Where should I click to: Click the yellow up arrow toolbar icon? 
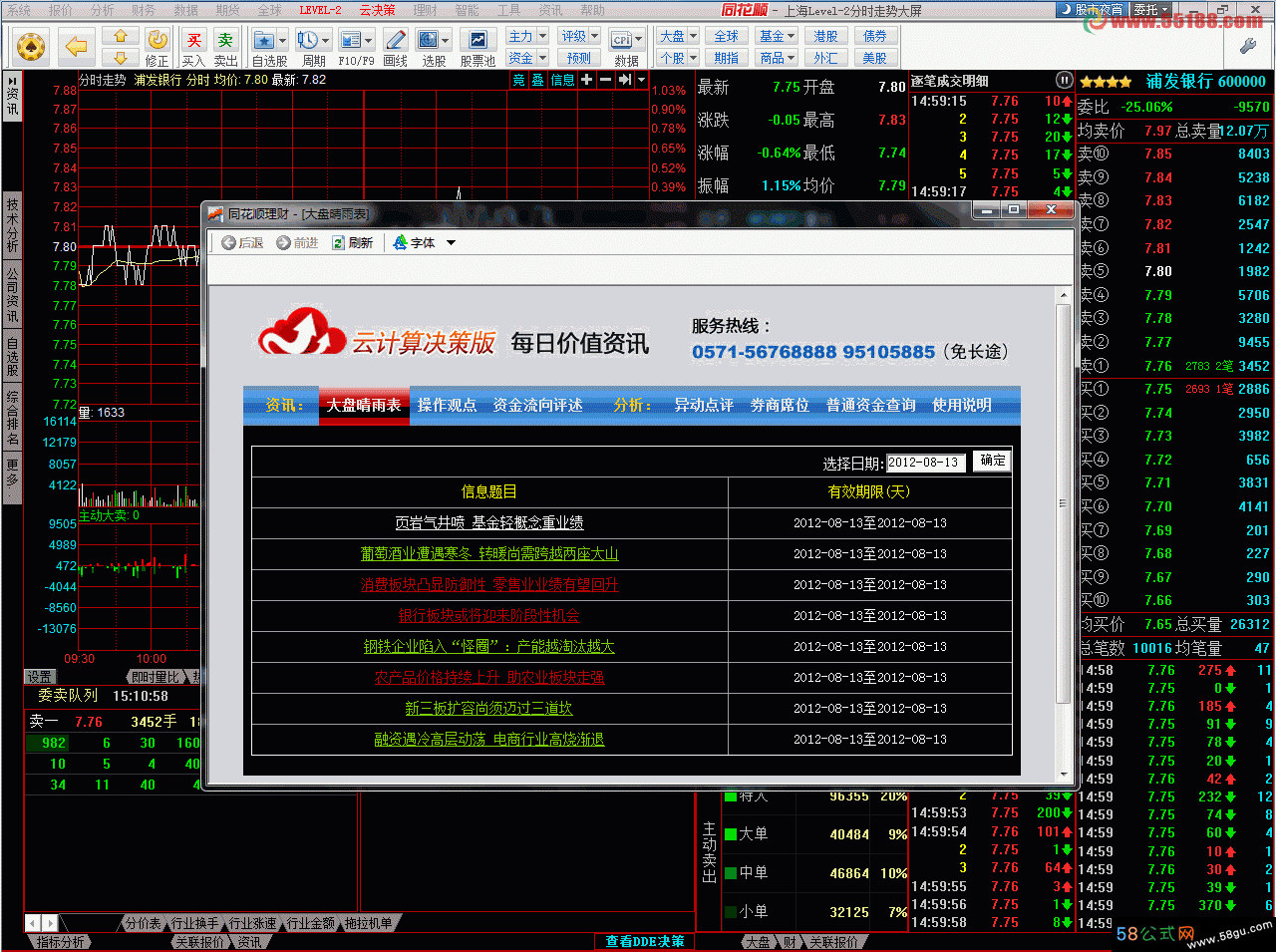pyautogui.click(x=121, y=36)
